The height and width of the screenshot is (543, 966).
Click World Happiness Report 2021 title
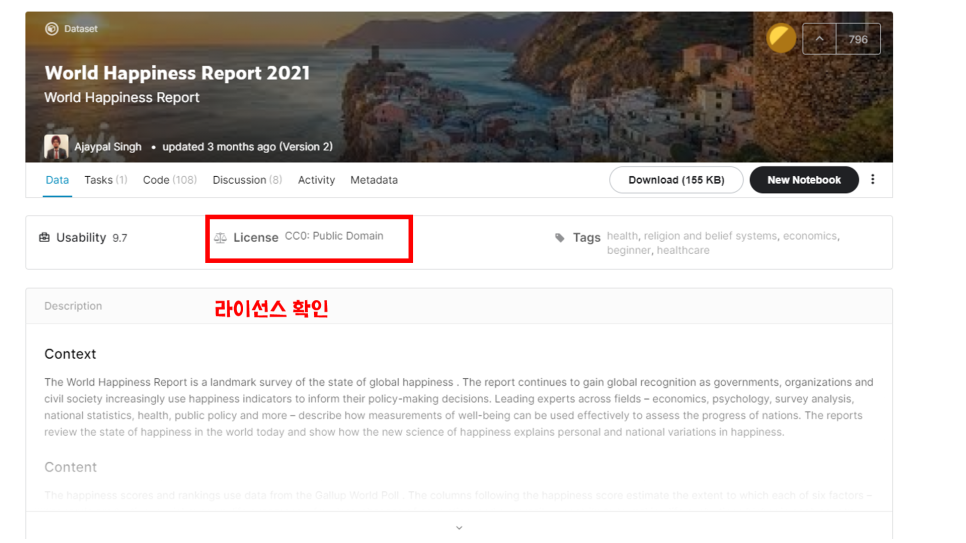(177, 73)
